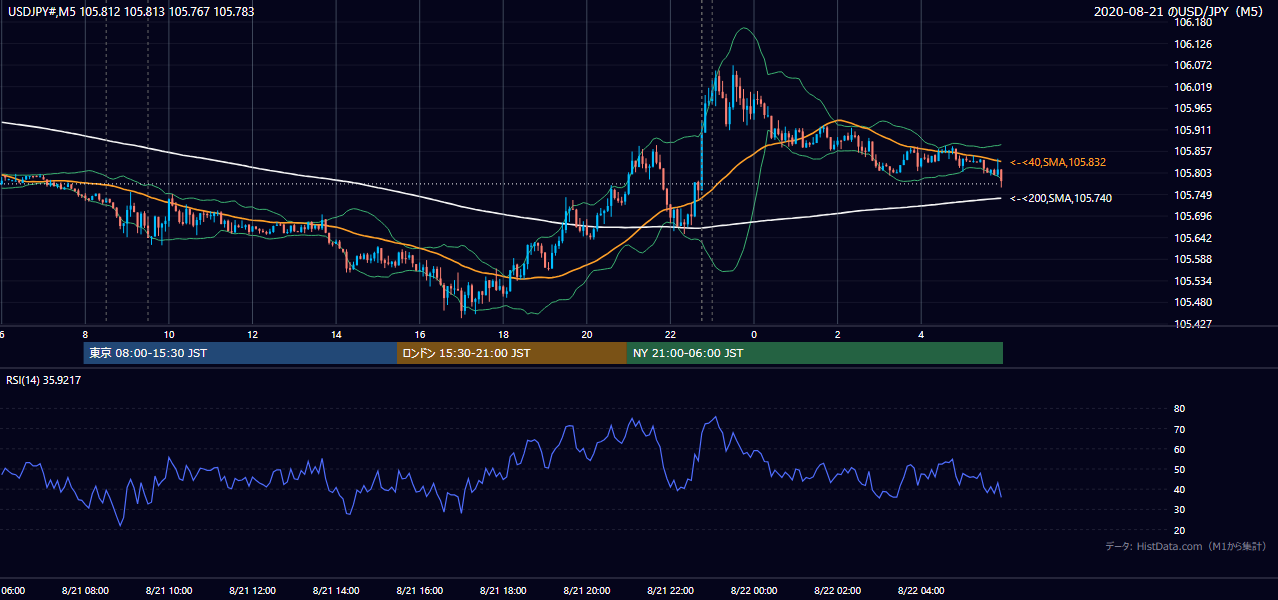Click the London 15:30-21:00 JST session bar
The height and width of the screenshot is (600, 1278).
pos(512,353)
